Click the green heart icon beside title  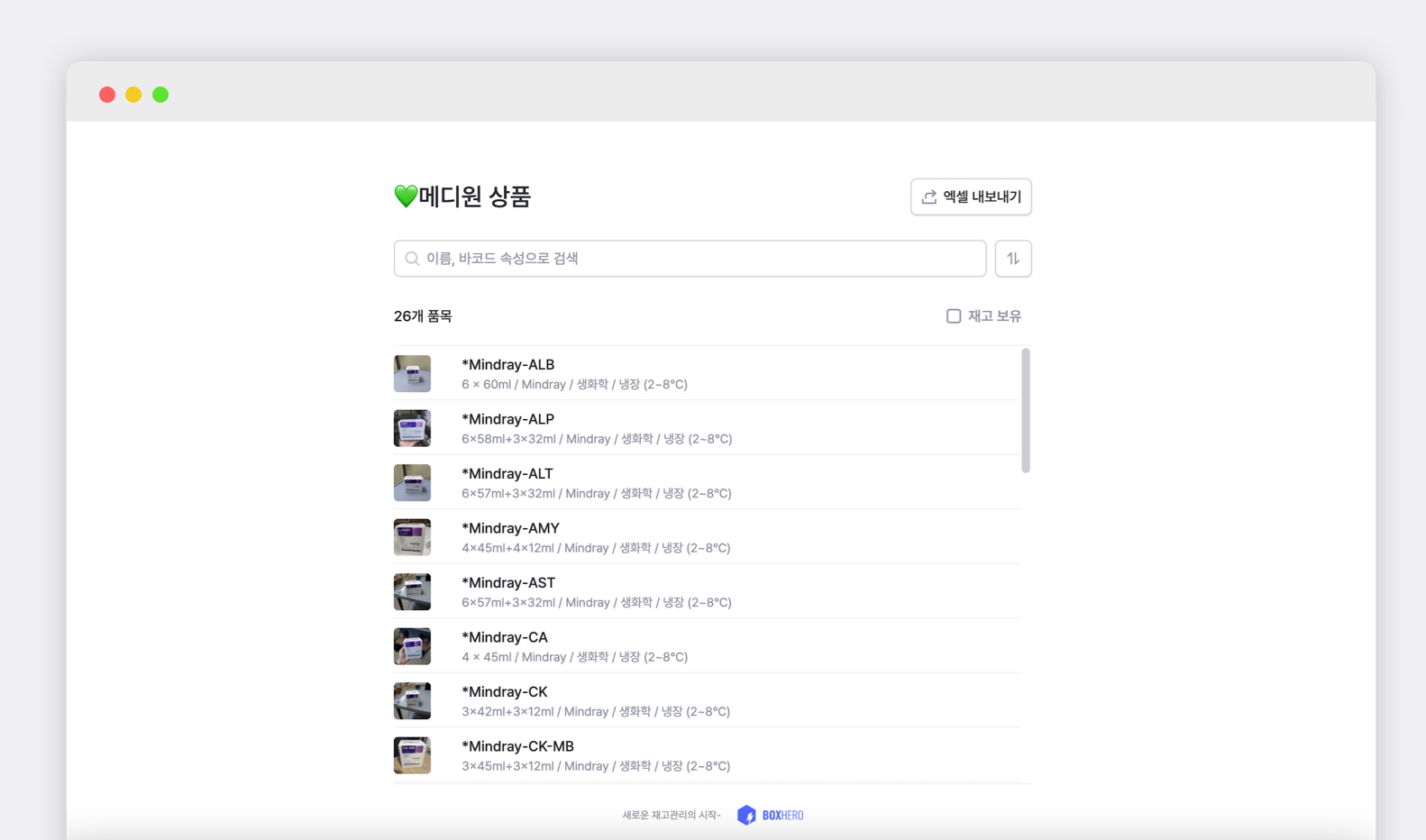point(406,196)
